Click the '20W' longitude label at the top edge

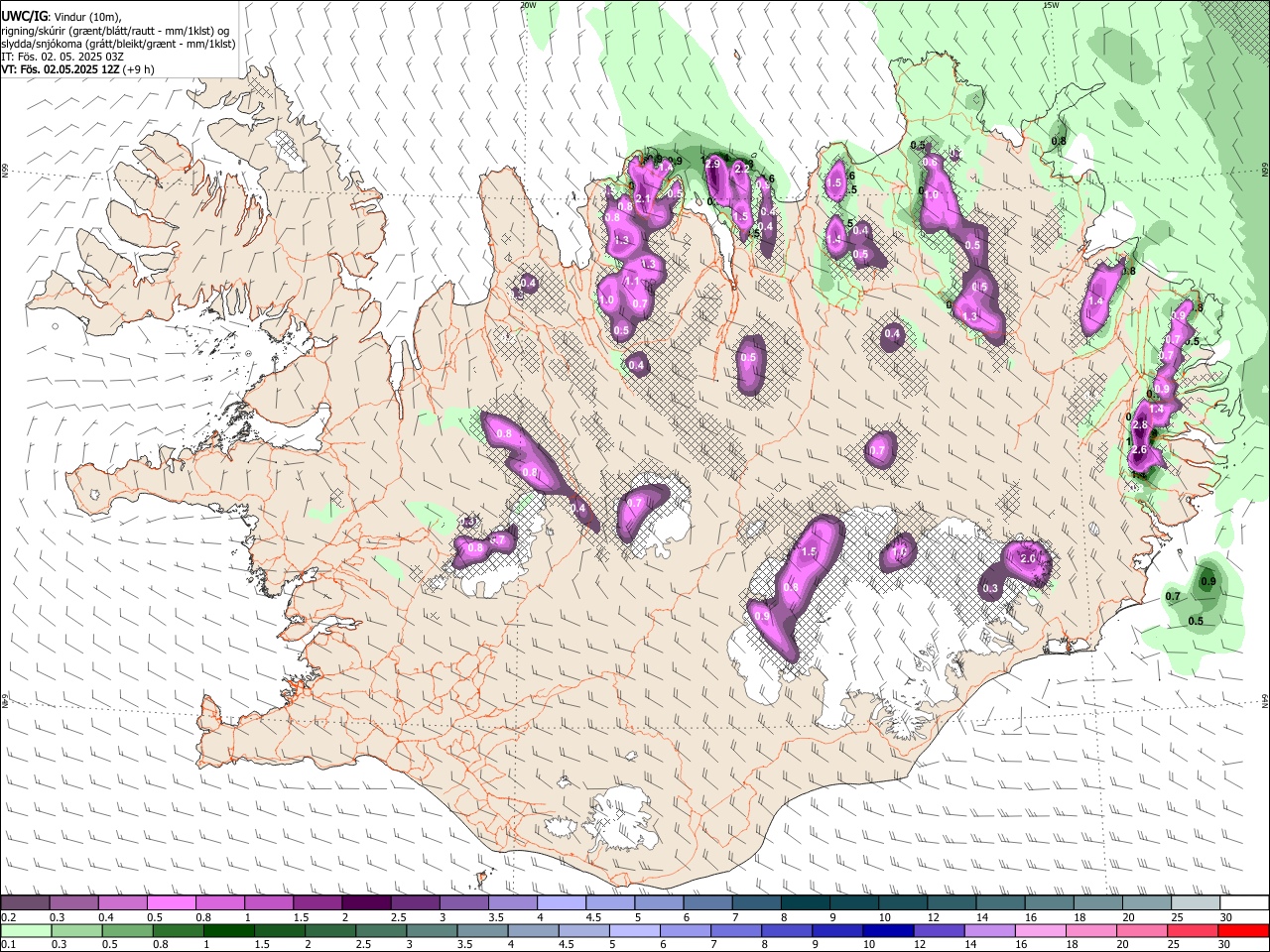pos(528,5)
